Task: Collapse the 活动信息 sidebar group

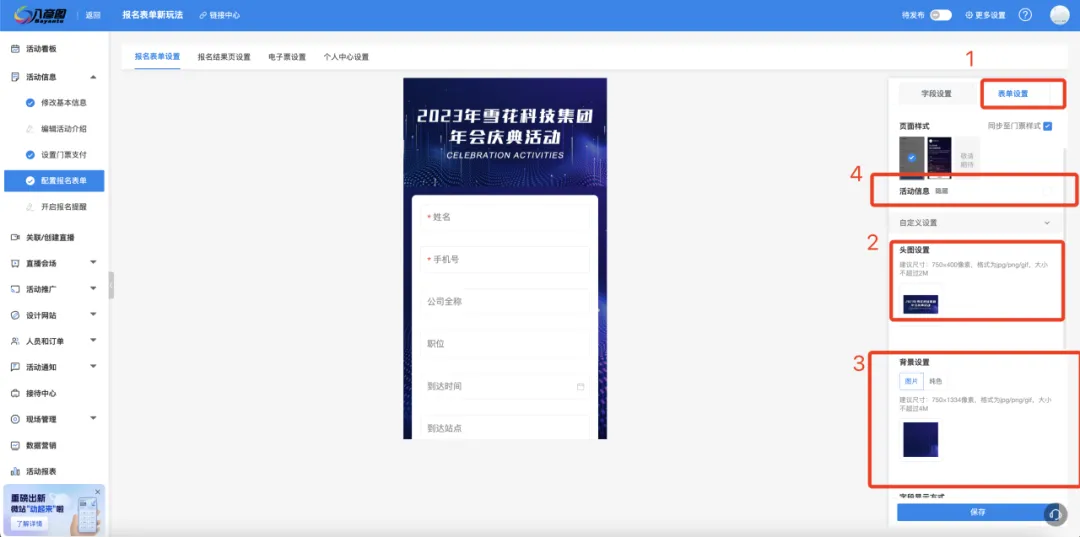Action: pyautogui.click(x=93, y=77)
